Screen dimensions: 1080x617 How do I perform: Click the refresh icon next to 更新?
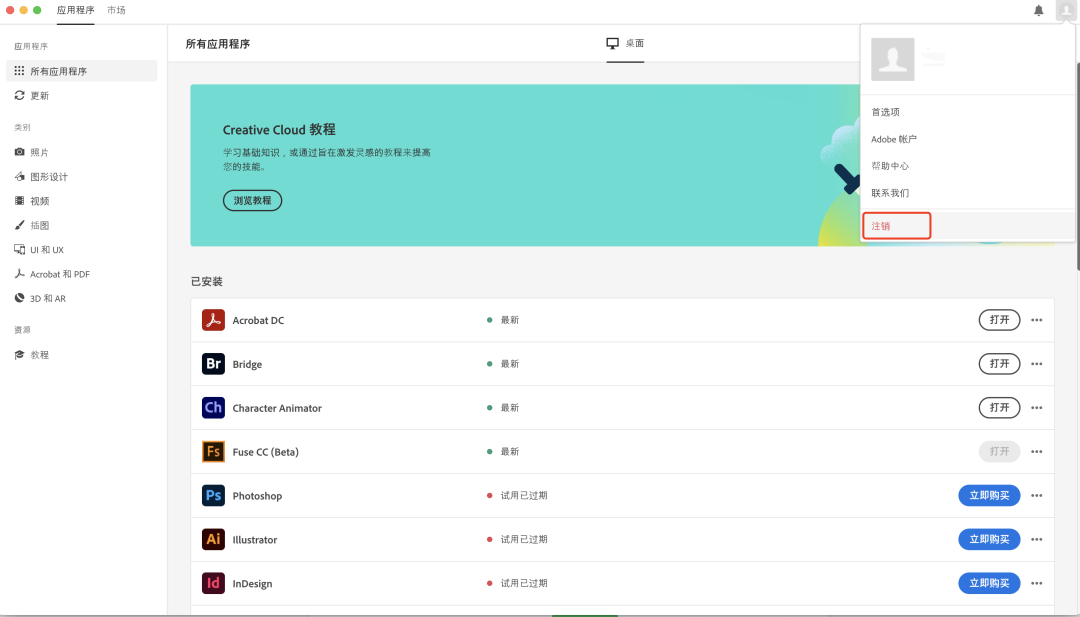[19, 95]
